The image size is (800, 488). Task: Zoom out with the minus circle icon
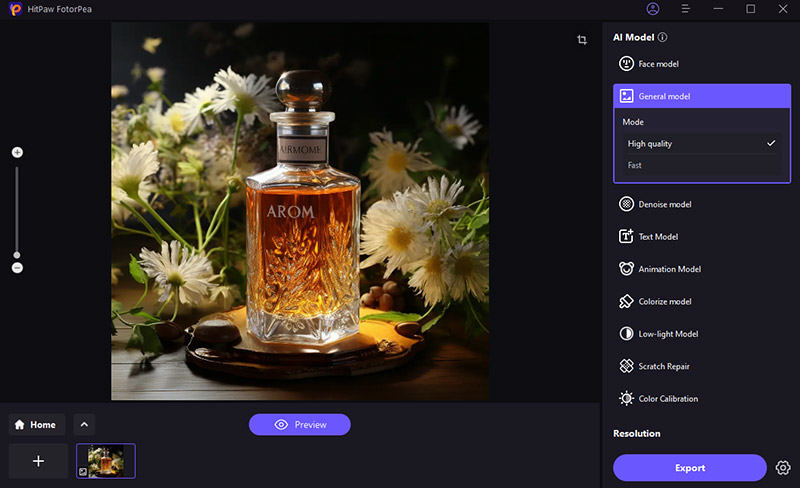17,268
